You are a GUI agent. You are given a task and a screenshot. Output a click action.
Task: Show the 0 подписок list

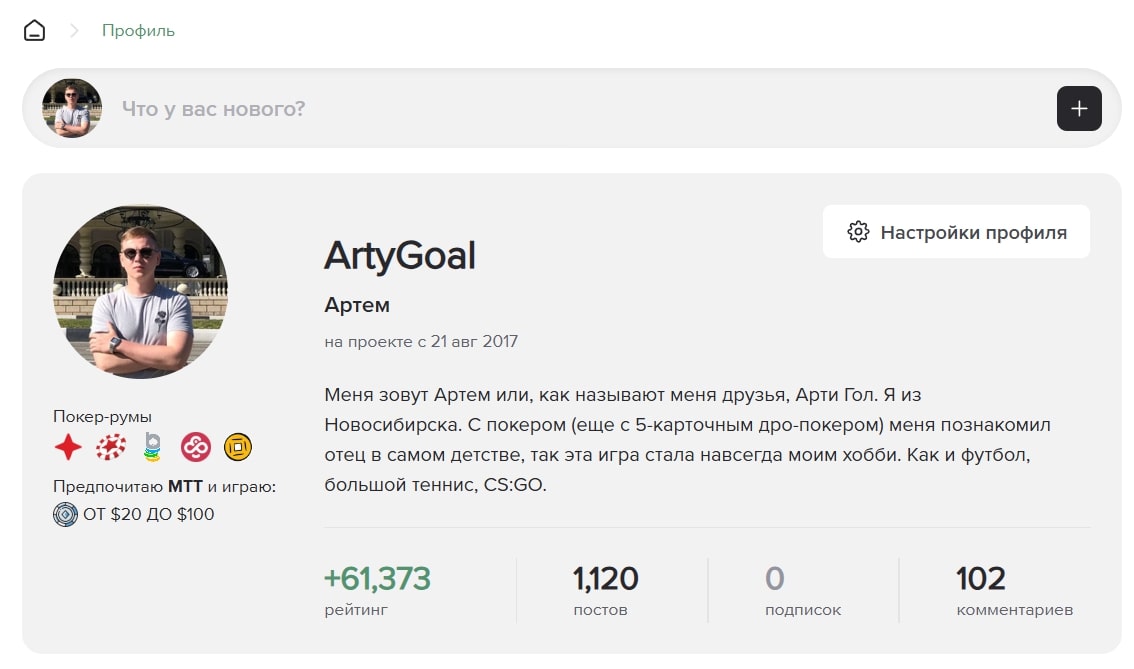pyautogui.click(x=802, y=589)
